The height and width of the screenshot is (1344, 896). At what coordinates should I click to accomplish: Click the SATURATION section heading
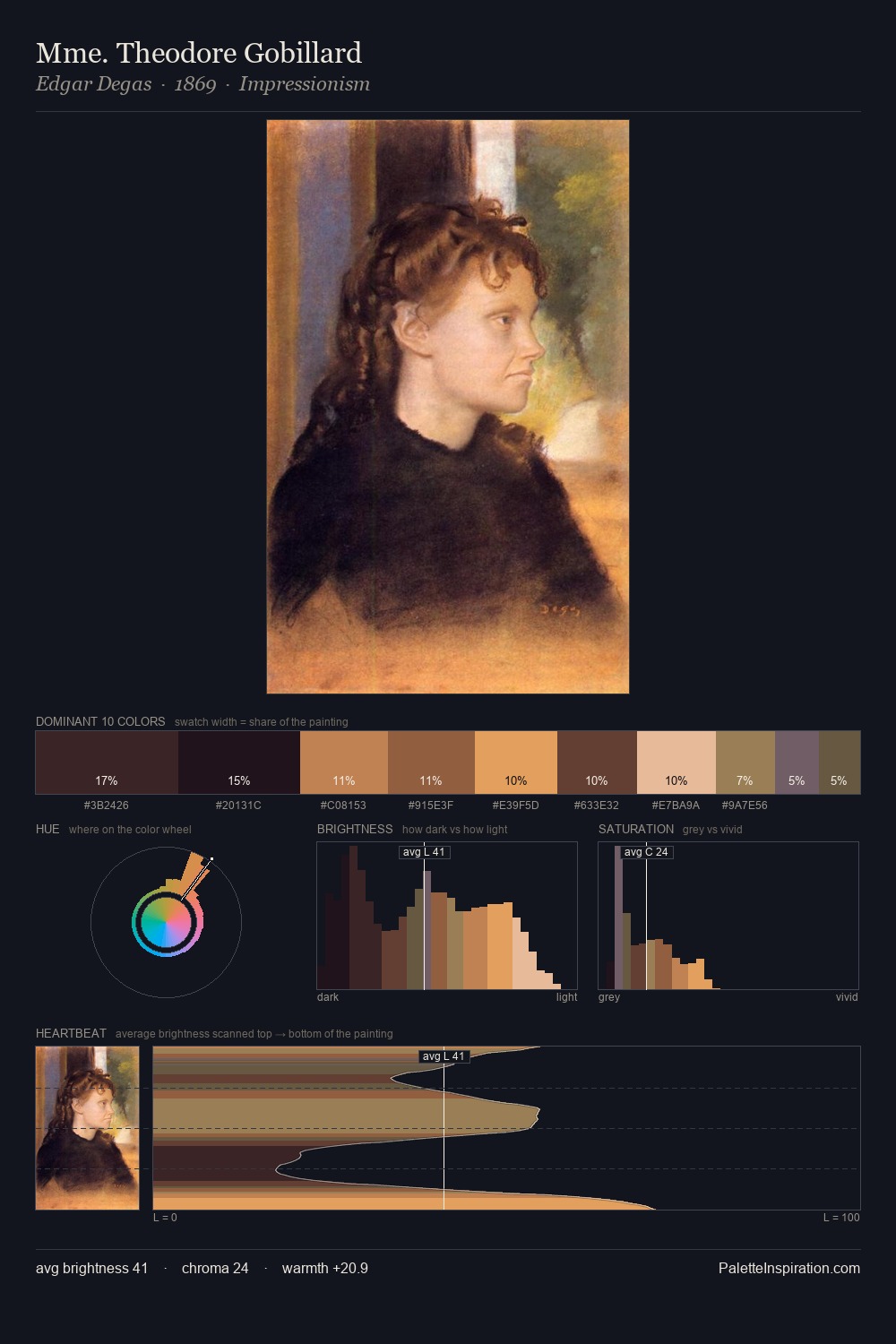[636, 829]
